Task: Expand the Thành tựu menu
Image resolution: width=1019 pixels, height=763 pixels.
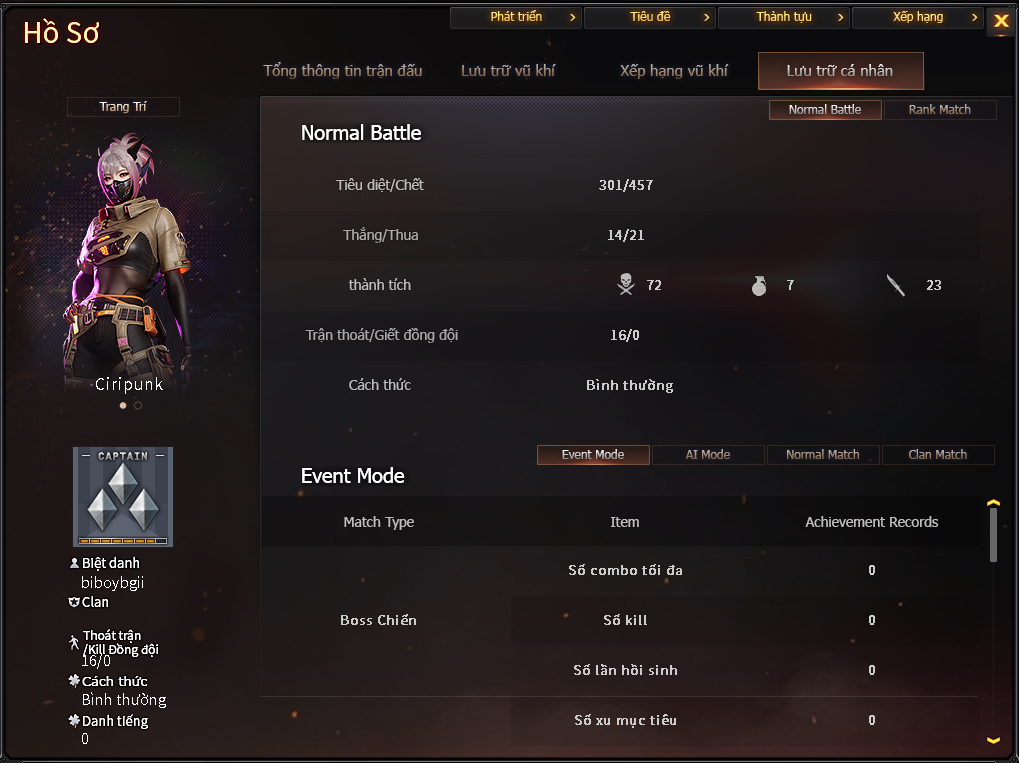Action: coord(783,18)
